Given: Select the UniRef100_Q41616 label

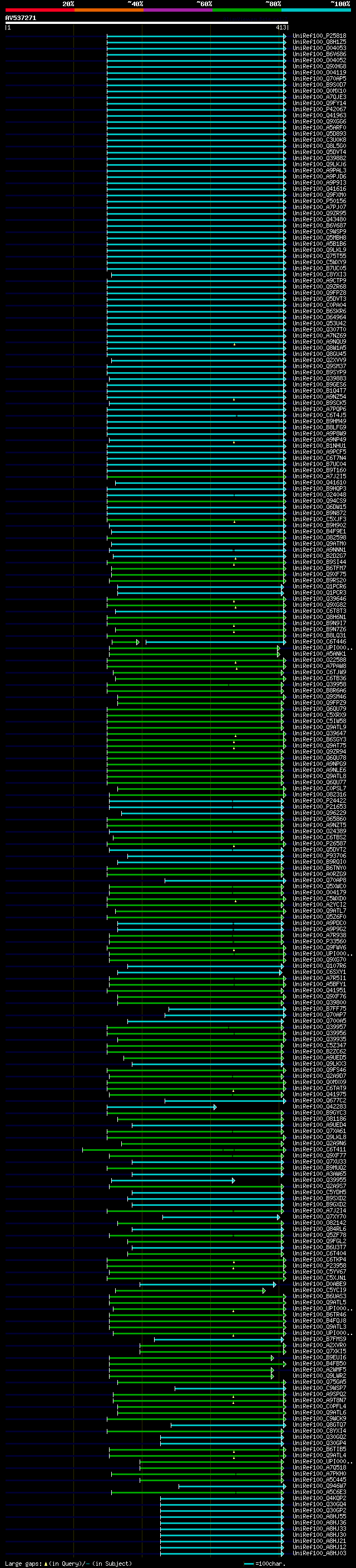Looking at the screenshot, I should click(x=319, y=189).
